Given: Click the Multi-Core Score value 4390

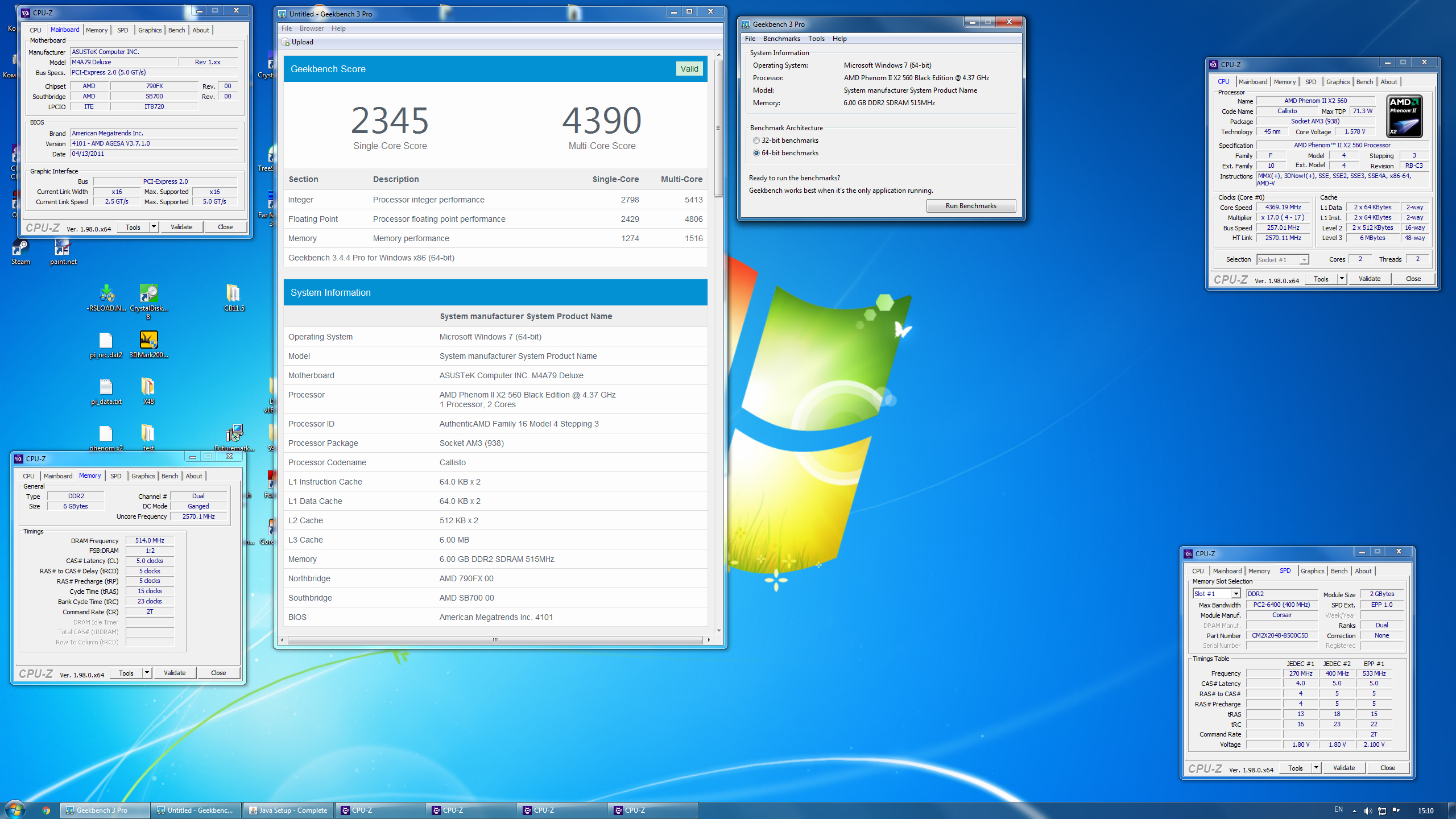Looking at the screenshot, I should pos(602,120).
